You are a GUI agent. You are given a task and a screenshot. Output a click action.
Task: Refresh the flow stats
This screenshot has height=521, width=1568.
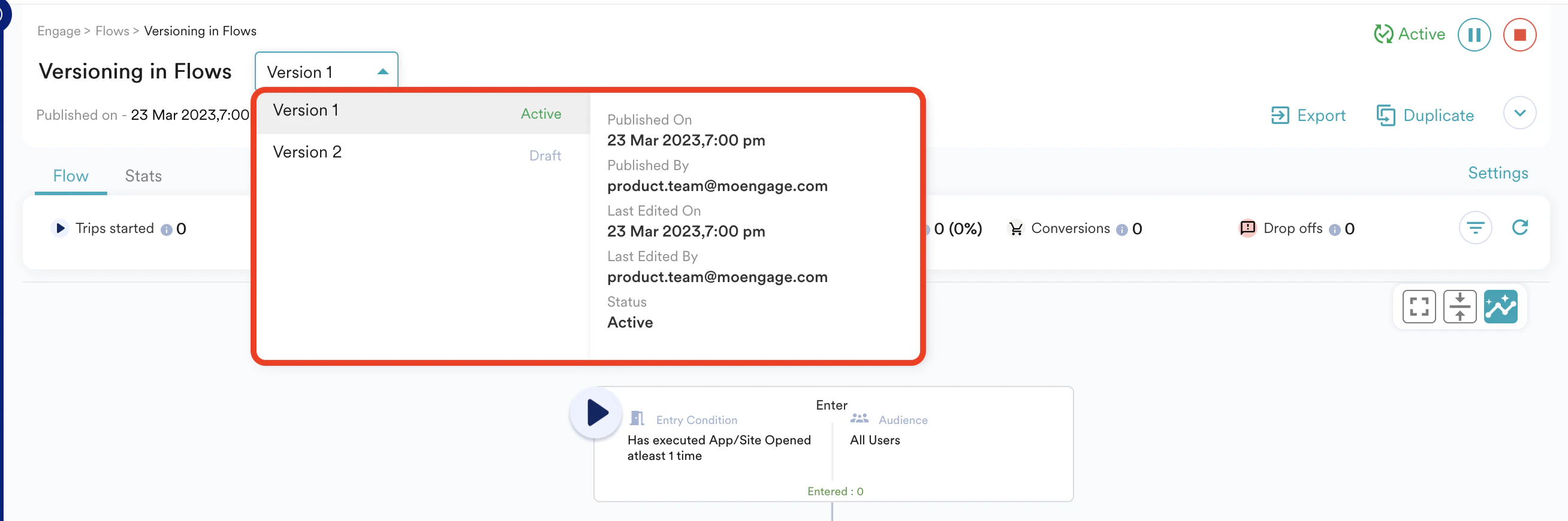click(x=1520, y=228)
